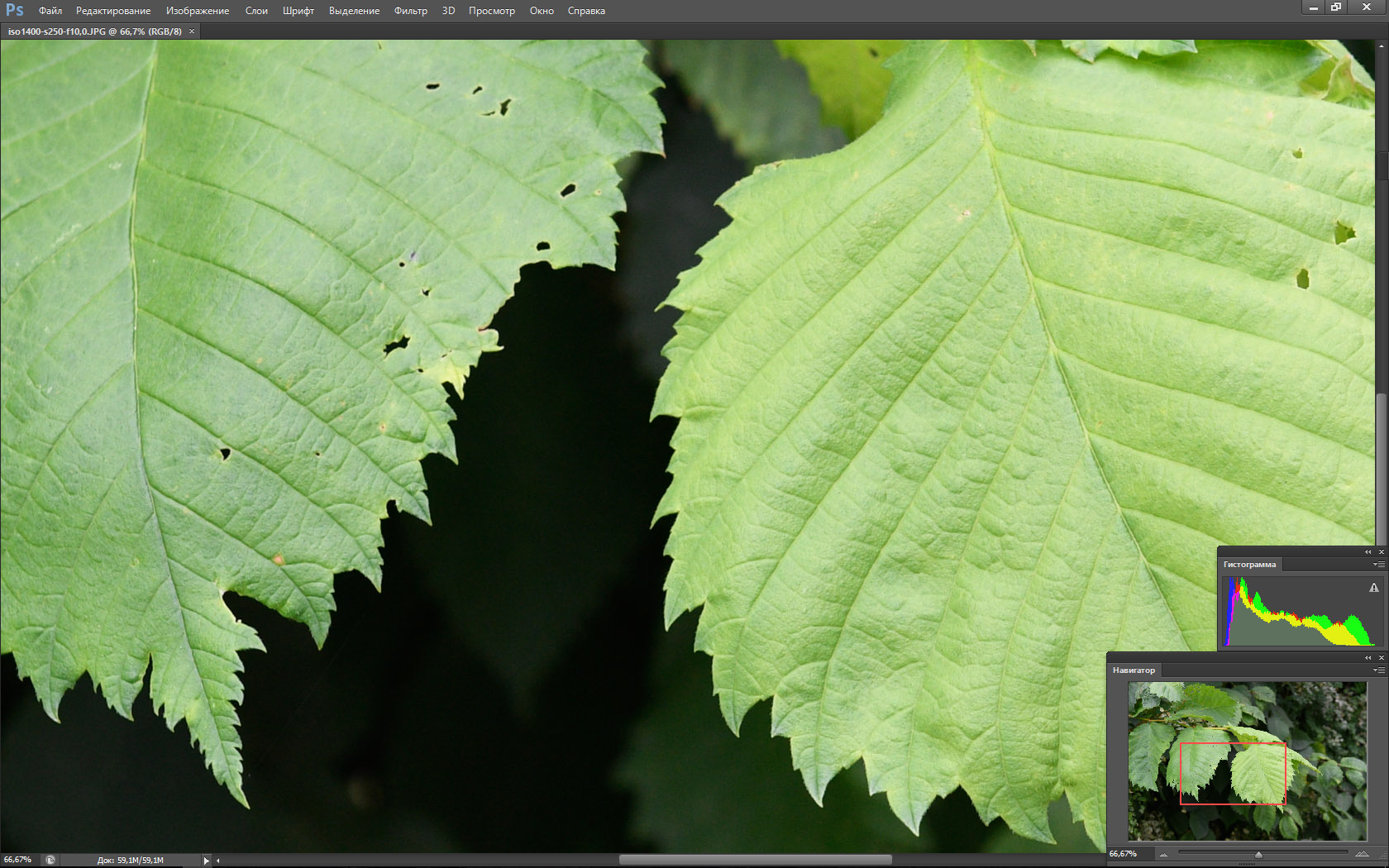Open the Выделение menu
Image resolution: width=1389 pixels, height=868 pixels.
(354, 11)
